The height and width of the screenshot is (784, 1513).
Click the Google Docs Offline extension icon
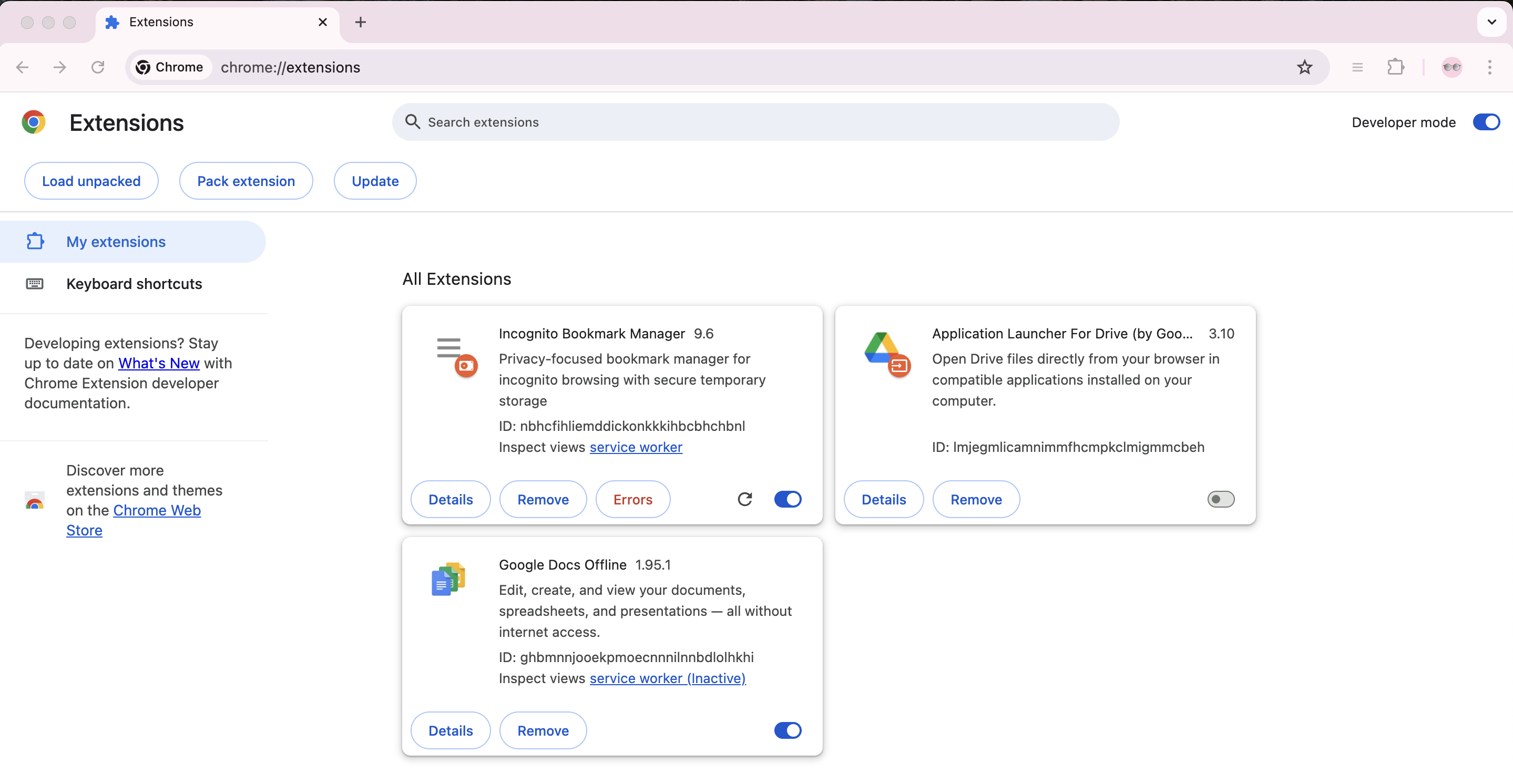coord(448,580)
